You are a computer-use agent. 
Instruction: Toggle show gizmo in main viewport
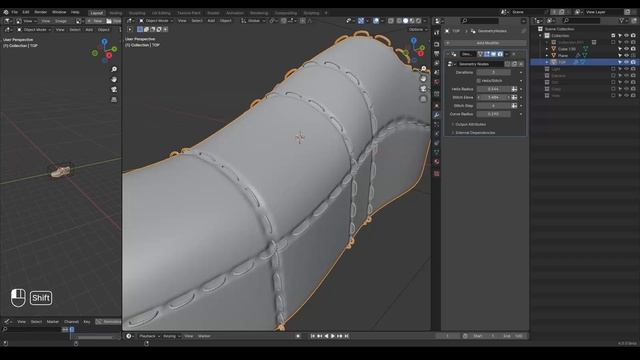coord(361,21)
